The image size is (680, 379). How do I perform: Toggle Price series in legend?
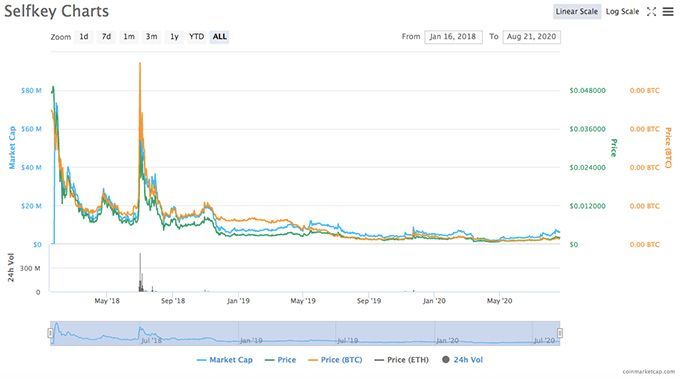click(x=280, y=360)
